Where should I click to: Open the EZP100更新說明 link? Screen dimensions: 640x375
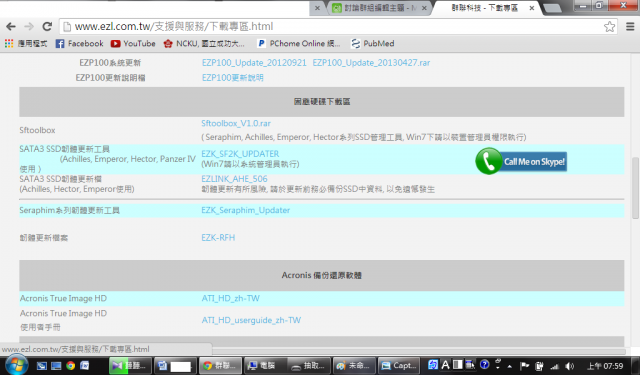pyautogui.click(x=233, y=78)
